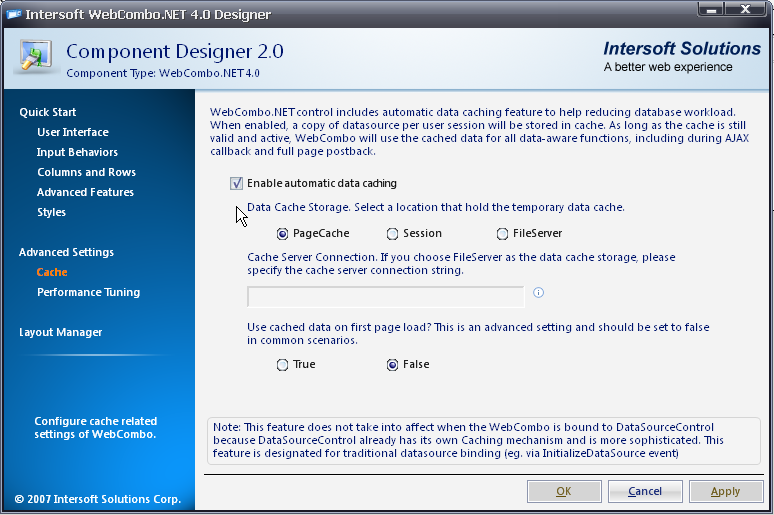Select FileServer cache storage option
This screenshot has width=774, height=515.
point(502,233)
